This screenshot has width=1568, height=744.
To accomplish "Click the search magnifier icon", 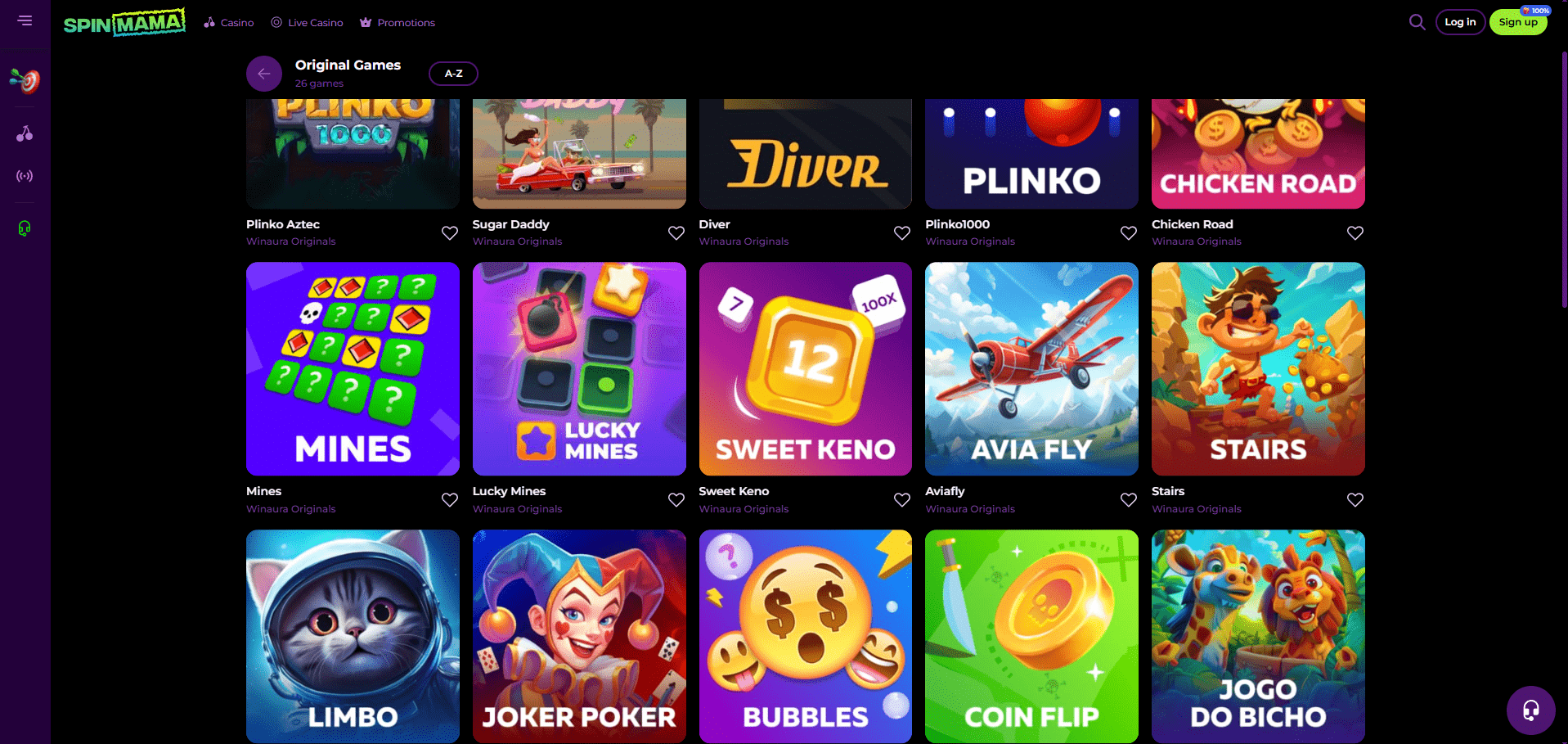I will point(1417,22).
